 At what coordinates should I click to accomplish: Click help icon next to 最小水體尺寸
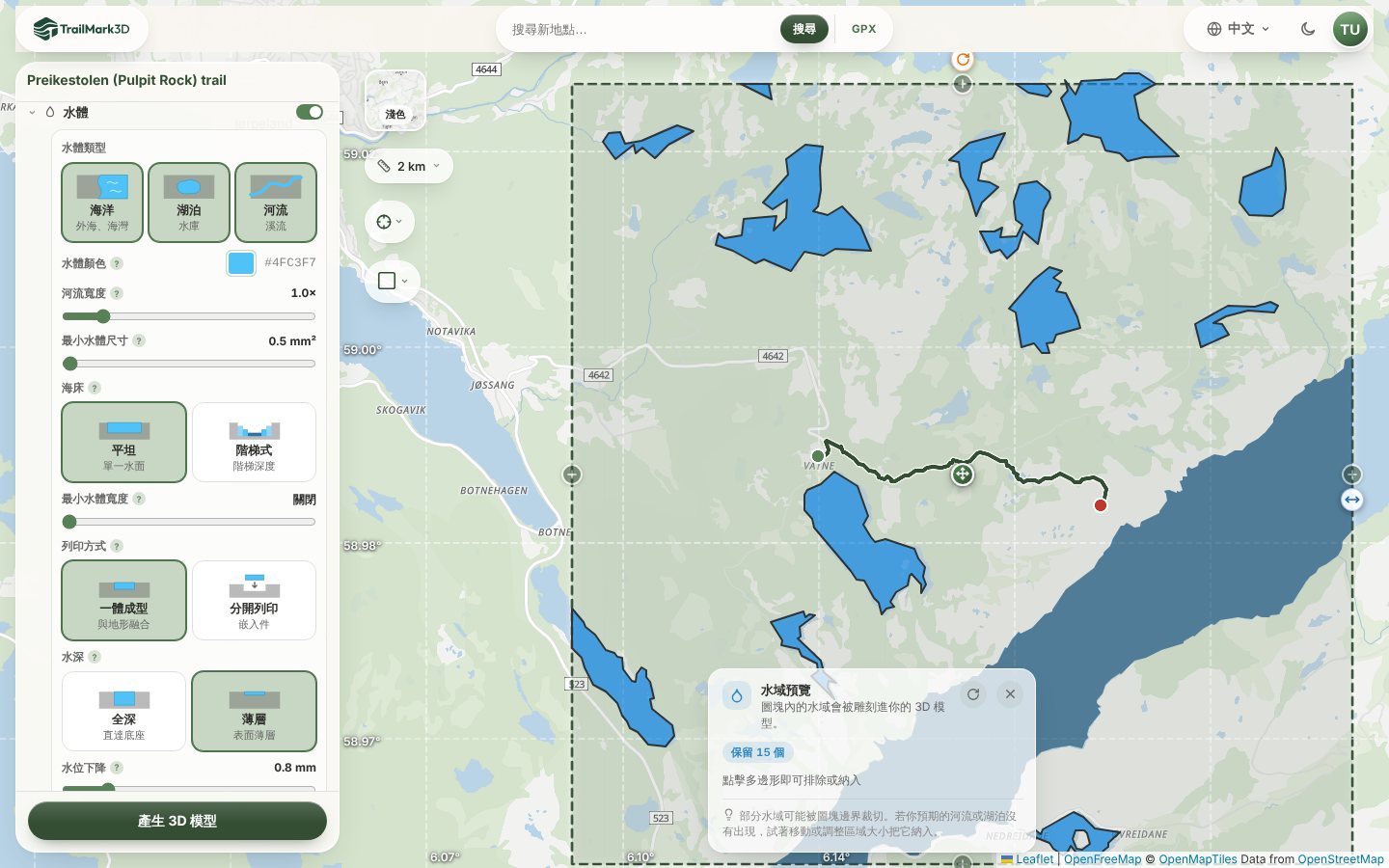139,340
